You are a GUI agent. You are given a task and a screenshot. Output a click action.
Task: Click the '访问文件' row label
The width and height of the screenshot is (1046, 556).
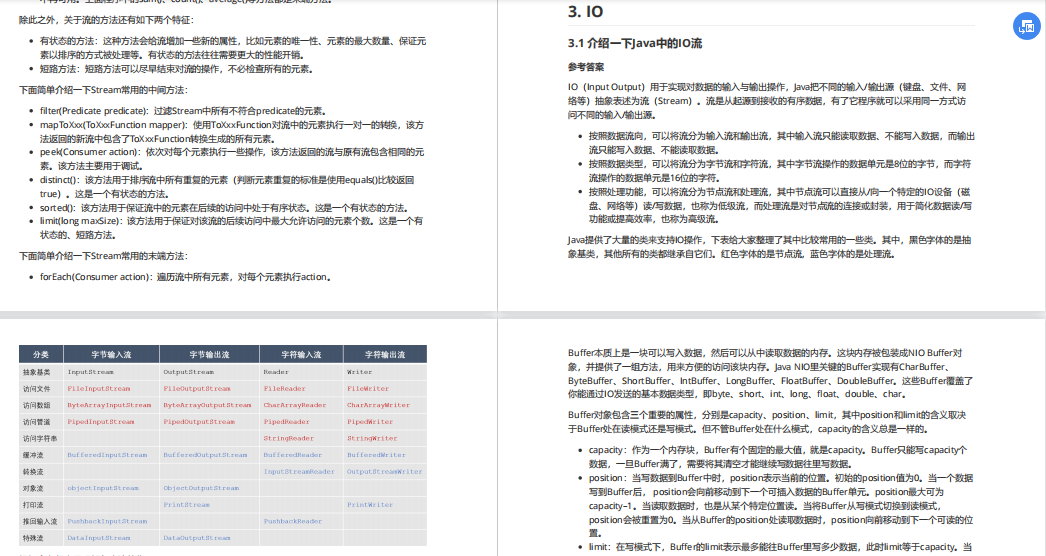36,388
